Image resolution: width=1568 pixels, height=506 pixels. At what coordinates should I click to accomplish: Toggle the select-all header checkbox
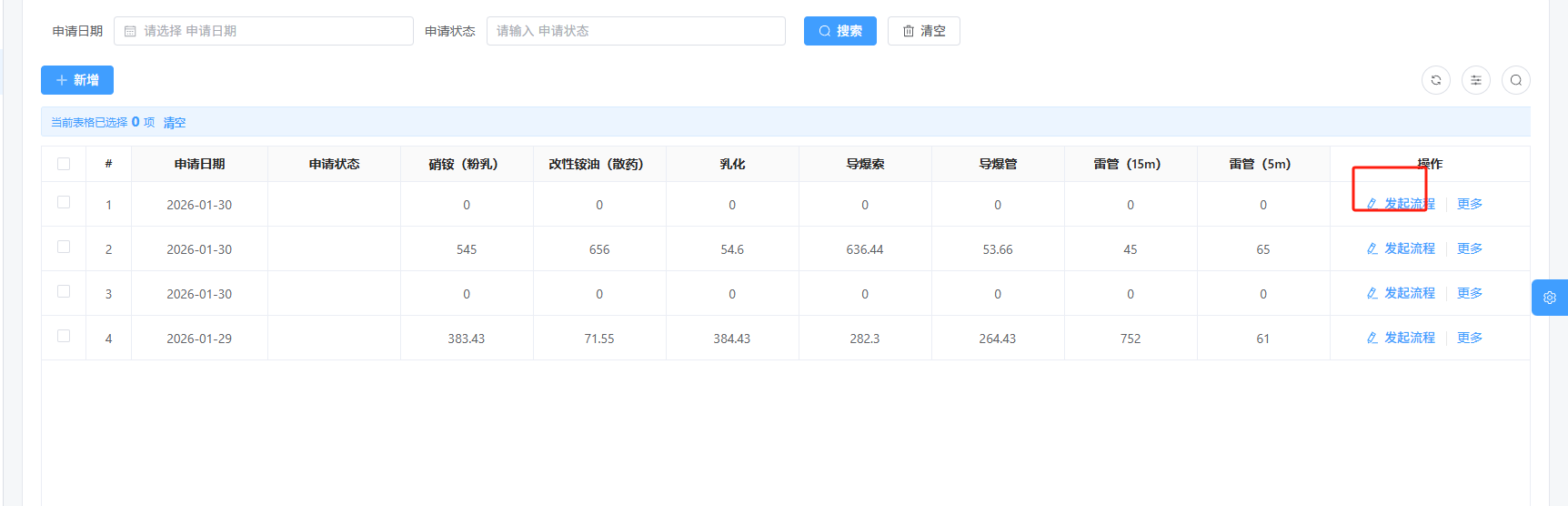pyautogui.click(x=64, y=164)
